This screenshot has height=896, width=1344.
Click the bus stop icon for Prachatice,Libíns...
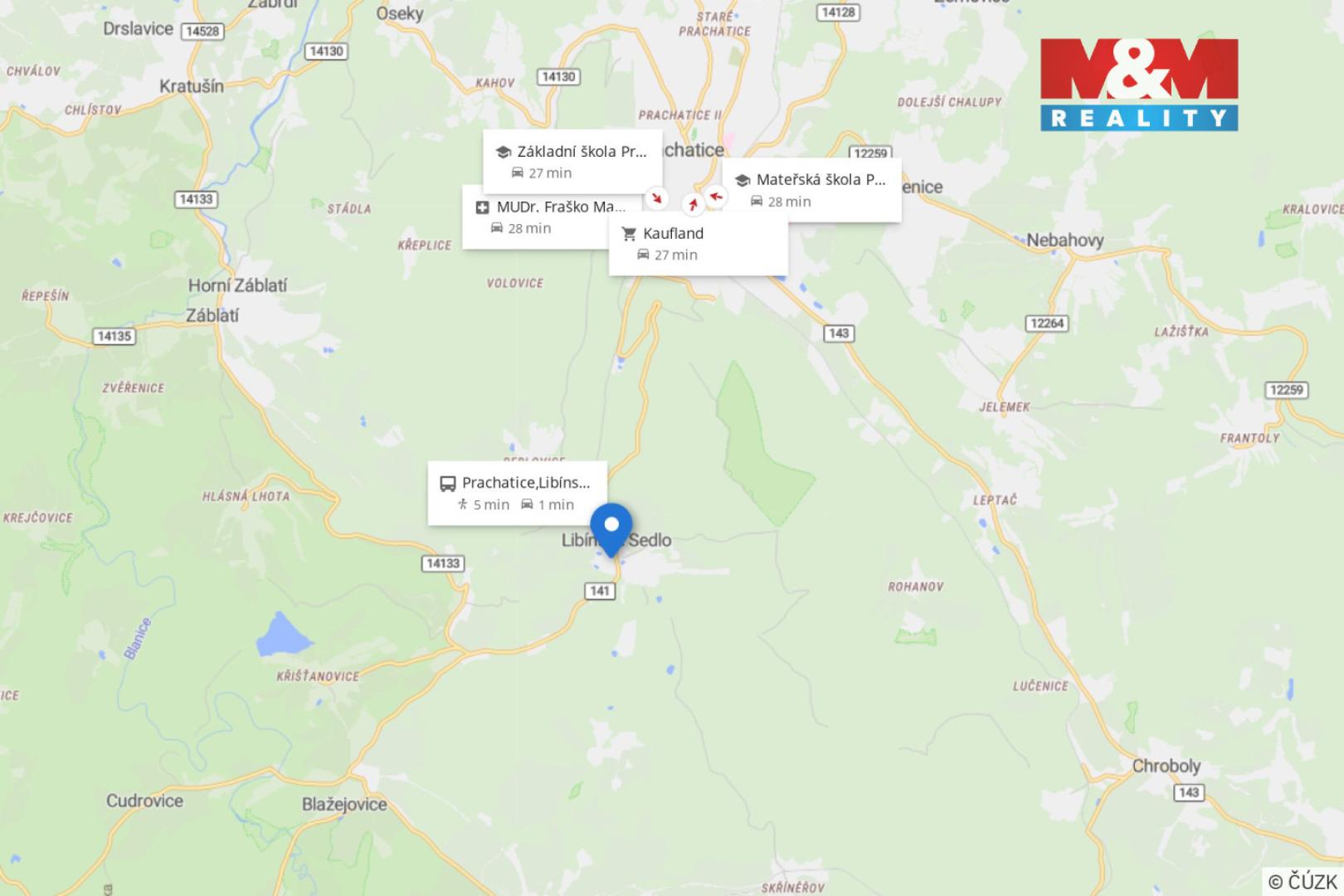447,484
